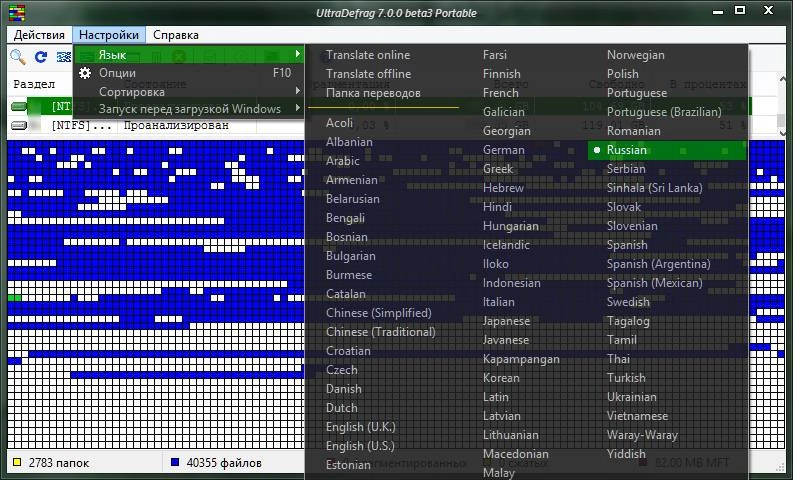The height and width of the screenshot is (480, 793).
Task: Pick Sinhala (Sri Lanka) language entry
Action: coord(654,188)
